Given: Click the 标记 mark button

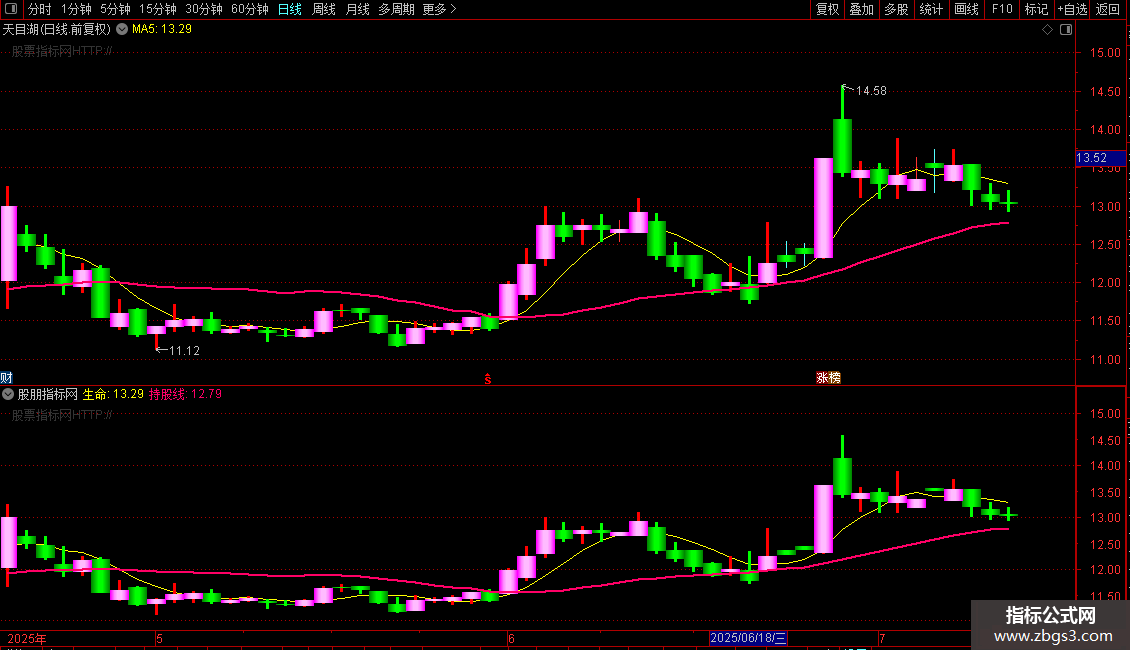Looking at the screenshot, I should (x=1036, y=9).
